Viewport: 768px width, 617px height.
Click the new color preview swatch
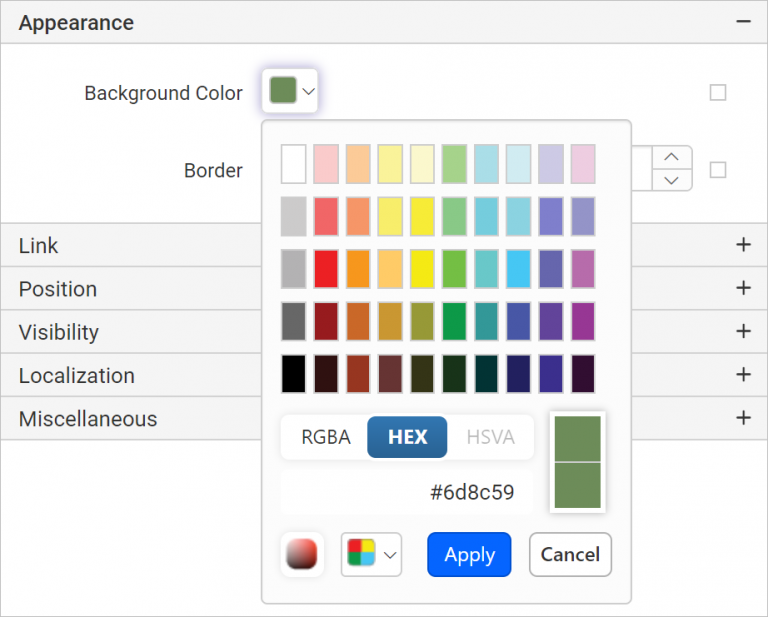(577, 439)
